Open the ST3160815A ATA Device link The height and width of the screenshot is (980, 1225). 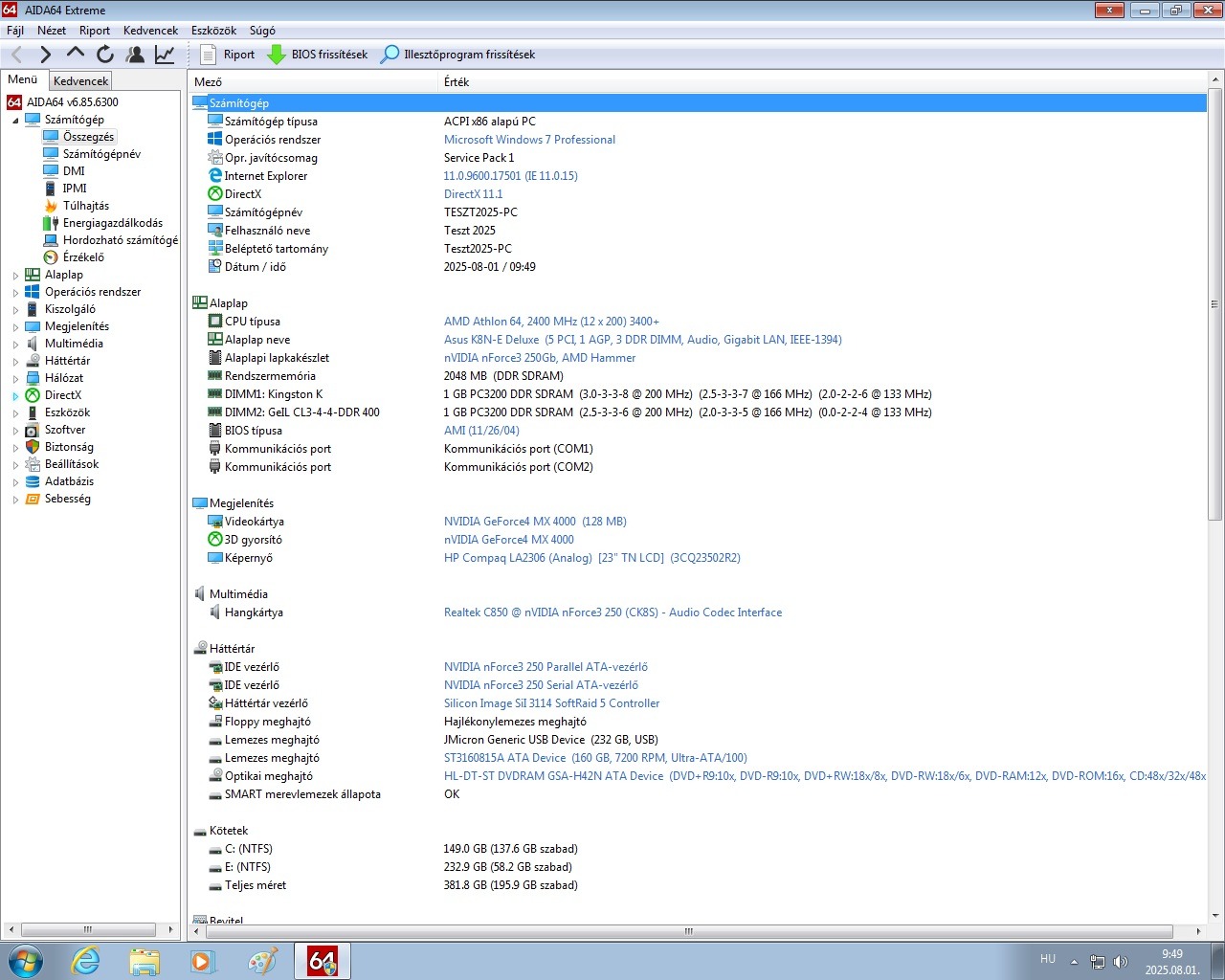(x=595, y=758)
